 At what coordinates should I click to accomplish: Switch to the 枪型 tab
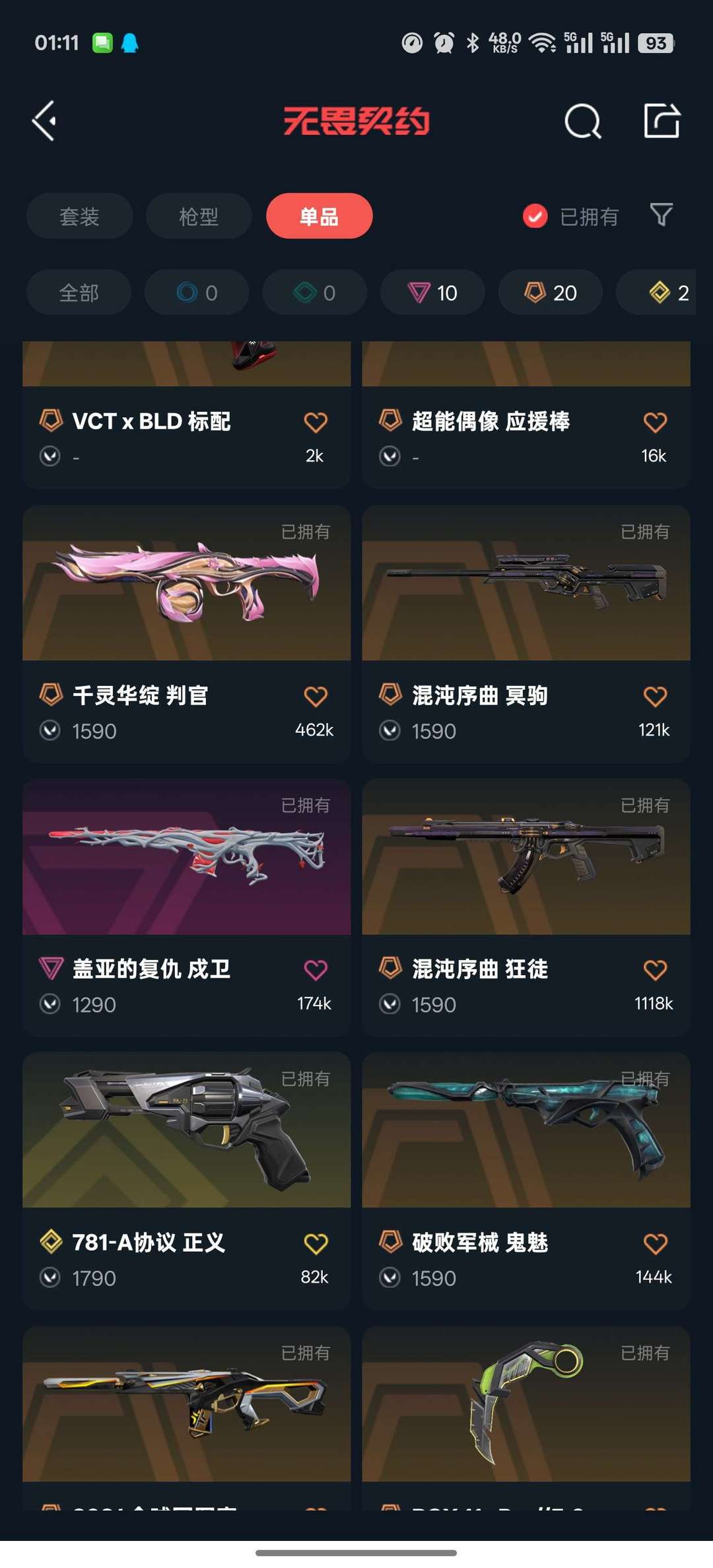click(x=199, y=216)
